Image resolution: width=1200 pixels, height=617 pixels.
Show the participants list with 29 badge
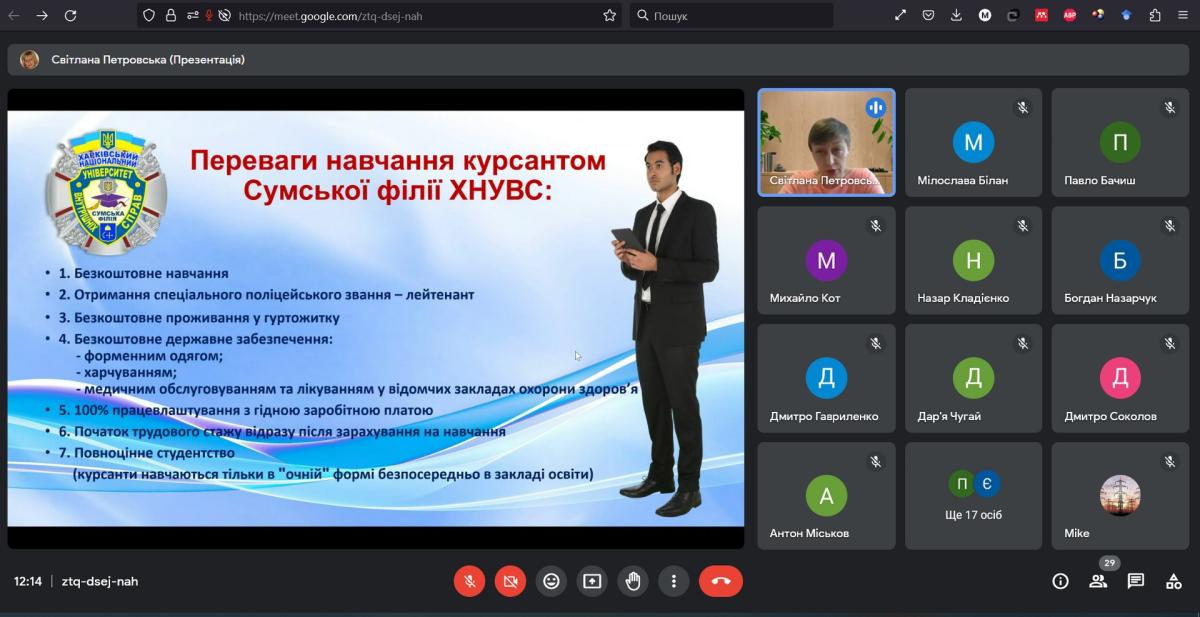pyautogui.click(x=1098, y=581)
